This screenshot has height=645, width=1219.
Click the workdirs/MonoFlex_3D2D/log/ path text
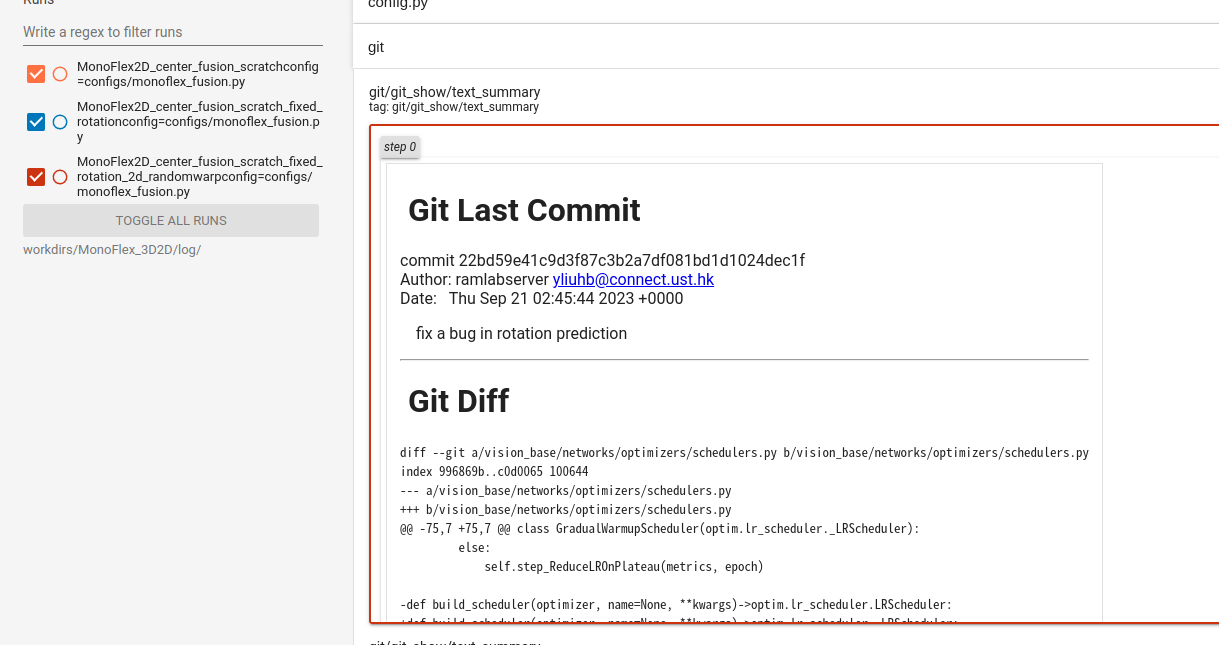click(x=112, y=249)
